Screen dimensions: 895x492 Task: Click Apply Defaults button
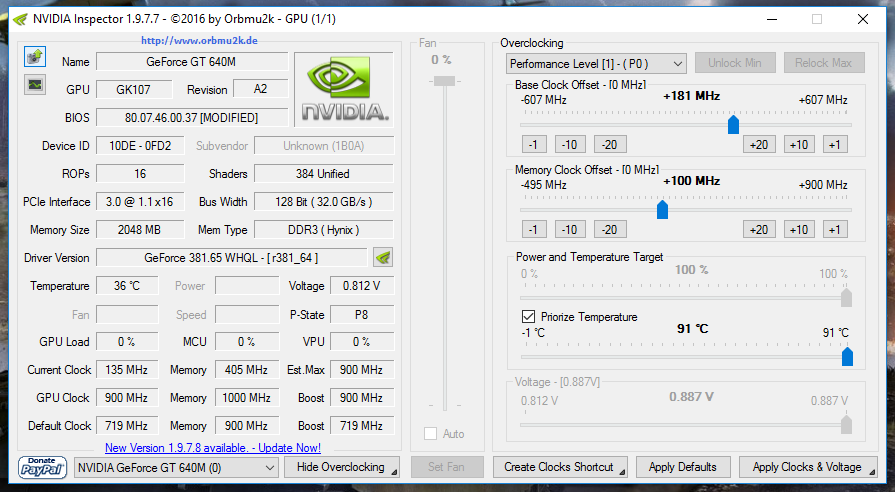coord(683,467)
